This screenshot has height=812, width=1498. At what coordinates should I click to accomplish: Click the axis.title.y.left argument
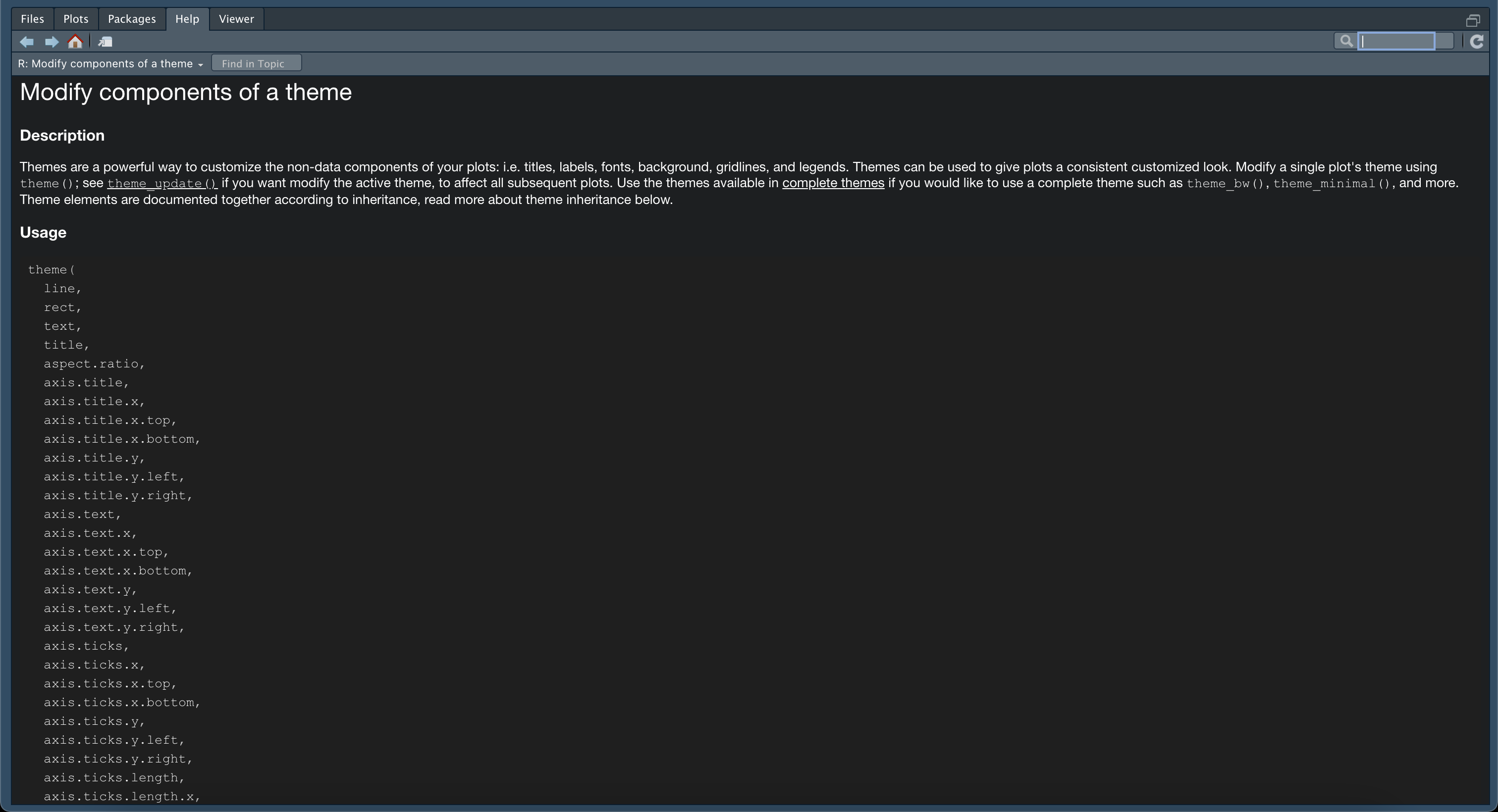click(x=114, y=477)
